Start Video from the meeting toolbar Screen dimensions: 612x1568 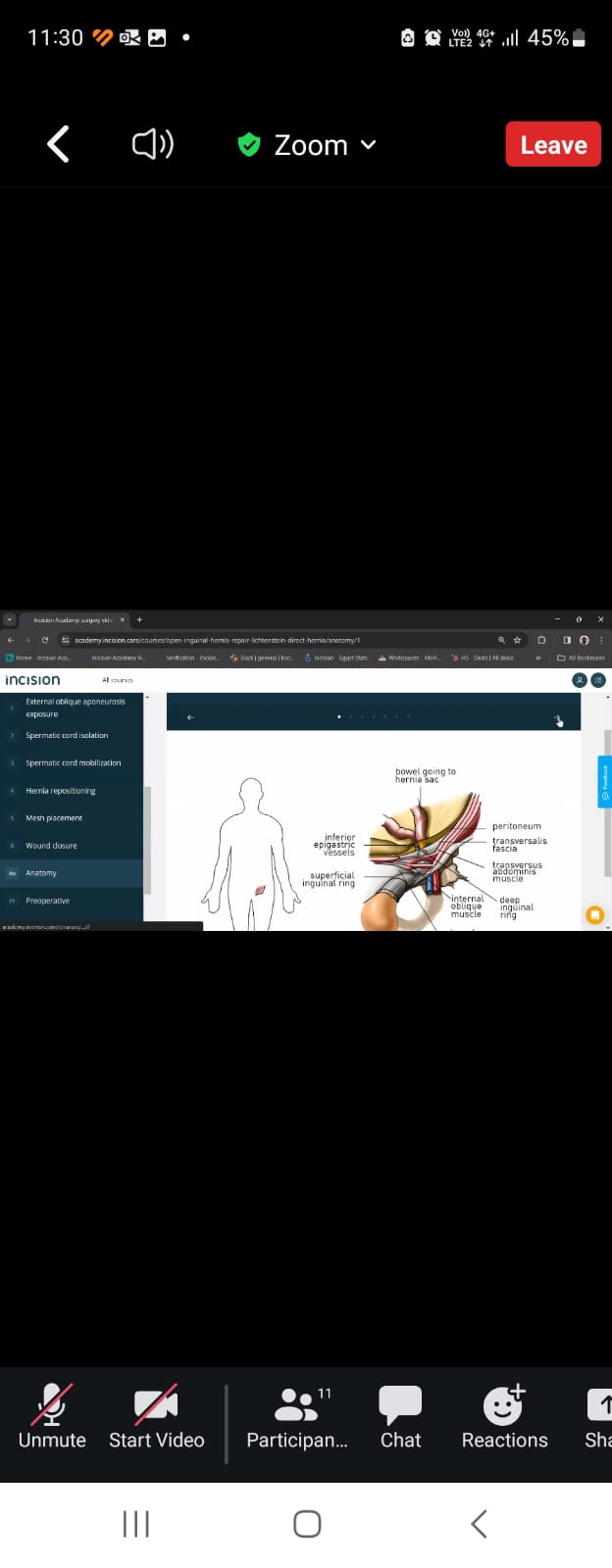tap(156, 1416)
